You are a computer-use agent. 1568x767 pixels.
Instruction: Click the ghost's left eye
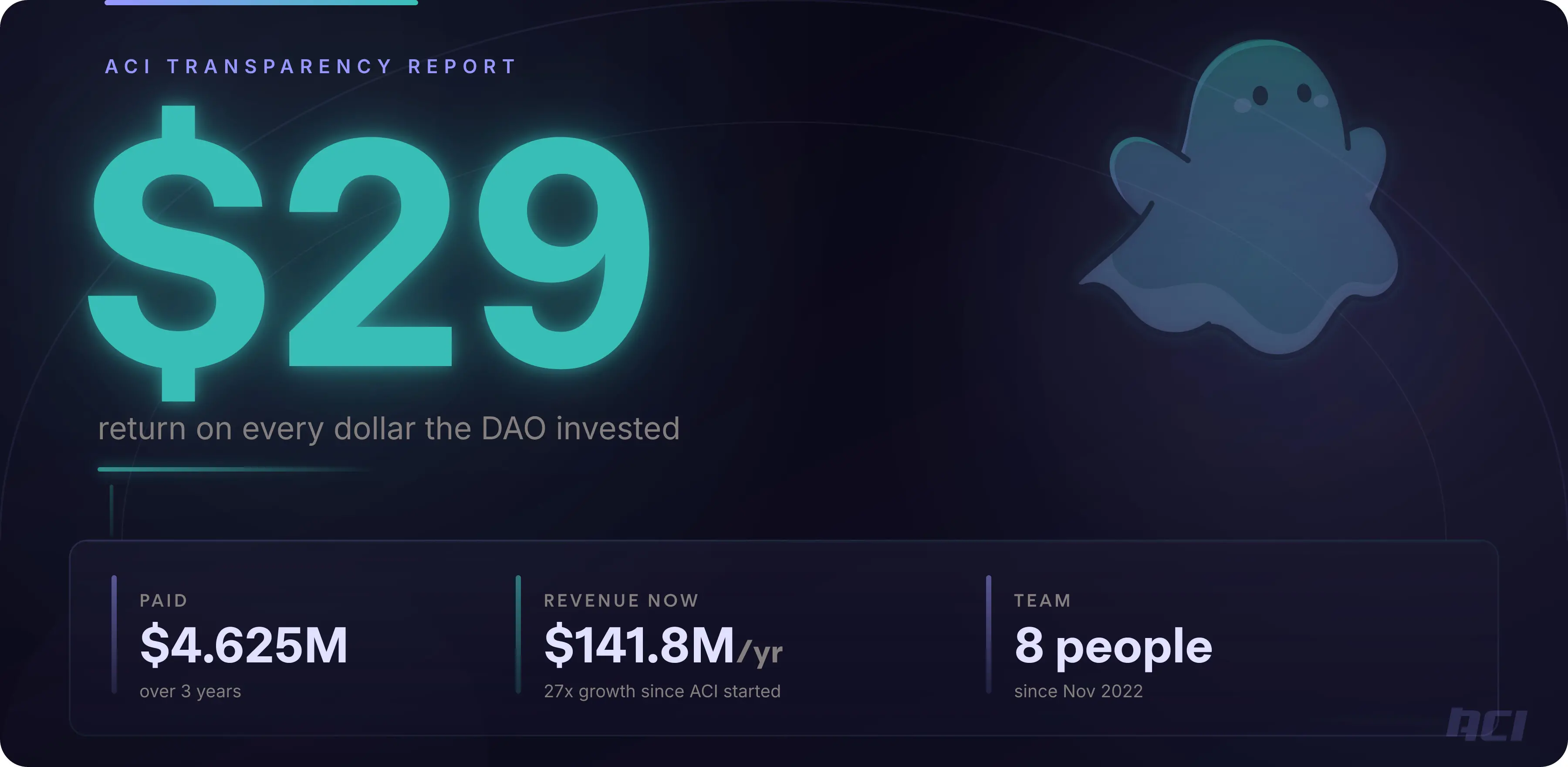click(x=1260, y=95)
